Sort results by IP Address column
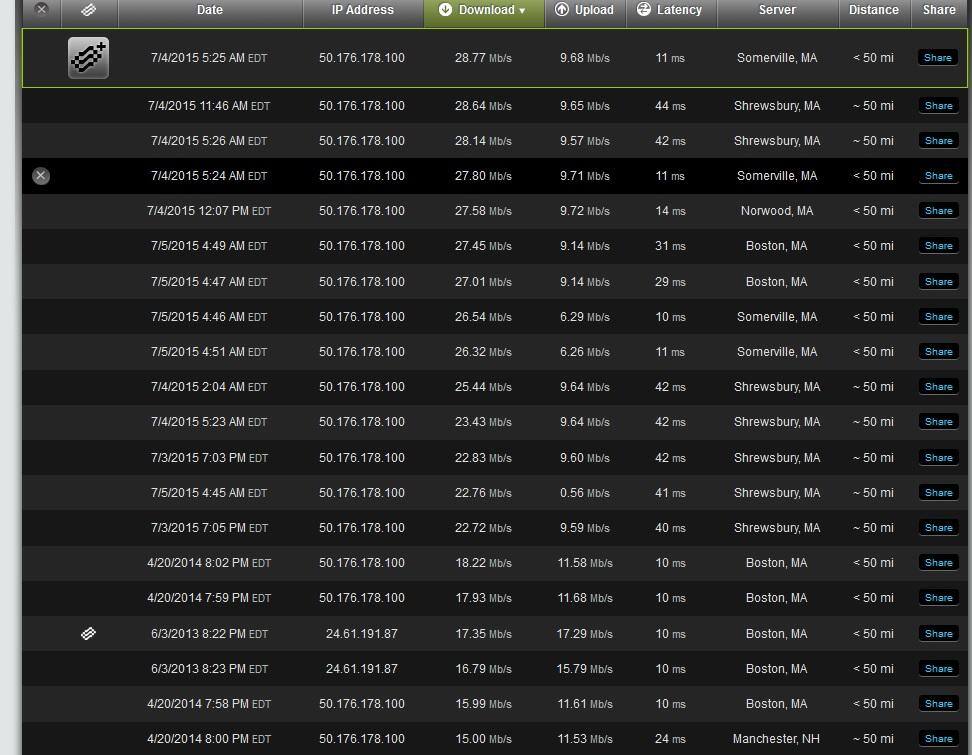 pos(362,10)
